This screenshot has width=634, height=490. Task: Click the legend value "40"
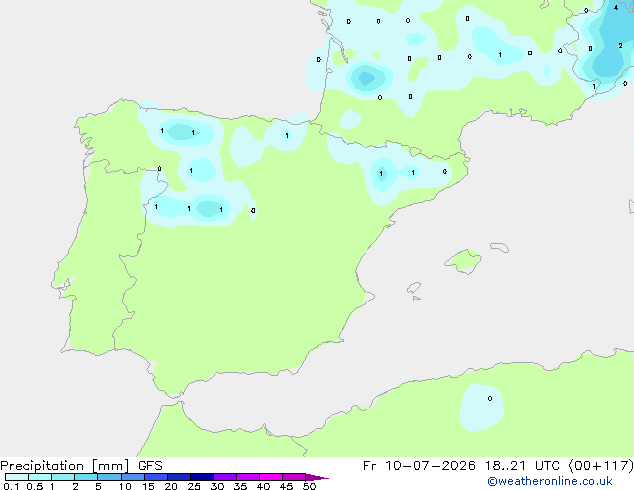(x=263, y=486)
